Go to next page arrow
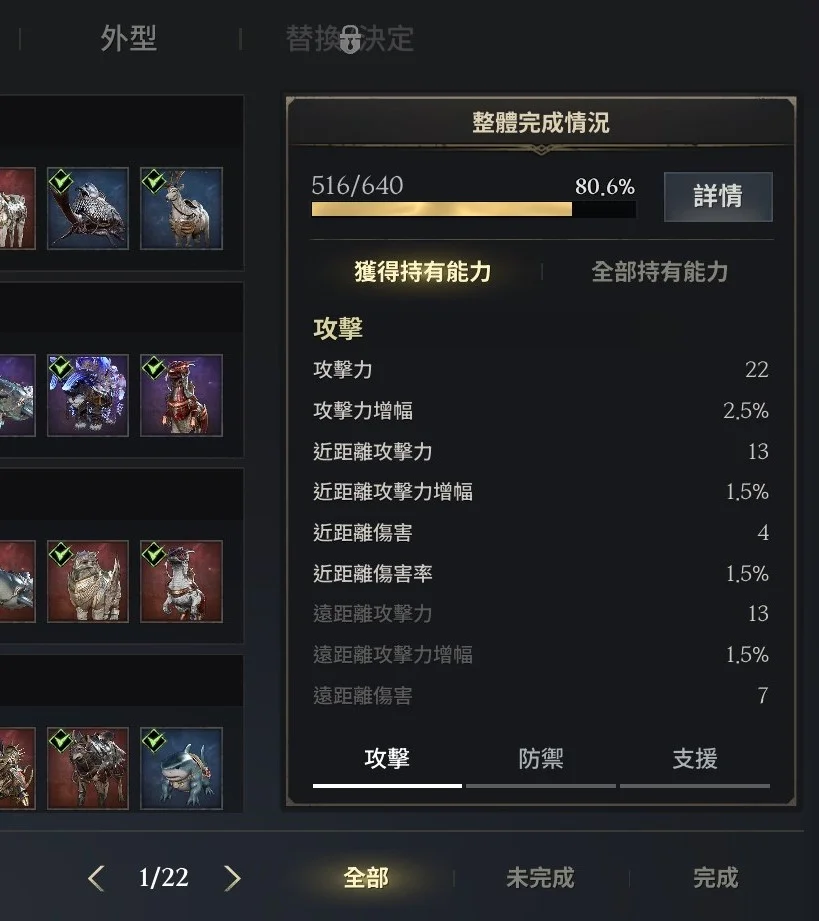Viewport: 819px width, 921px height. point(233,878)
